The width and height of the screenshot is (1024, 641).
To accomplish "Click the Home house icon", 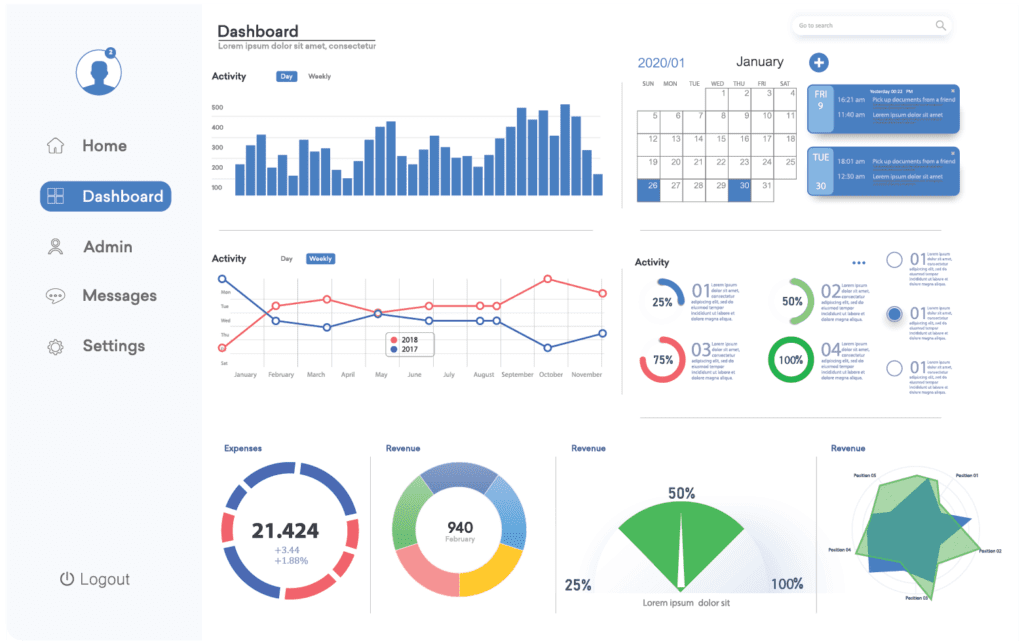I will (x=56, y=146).
